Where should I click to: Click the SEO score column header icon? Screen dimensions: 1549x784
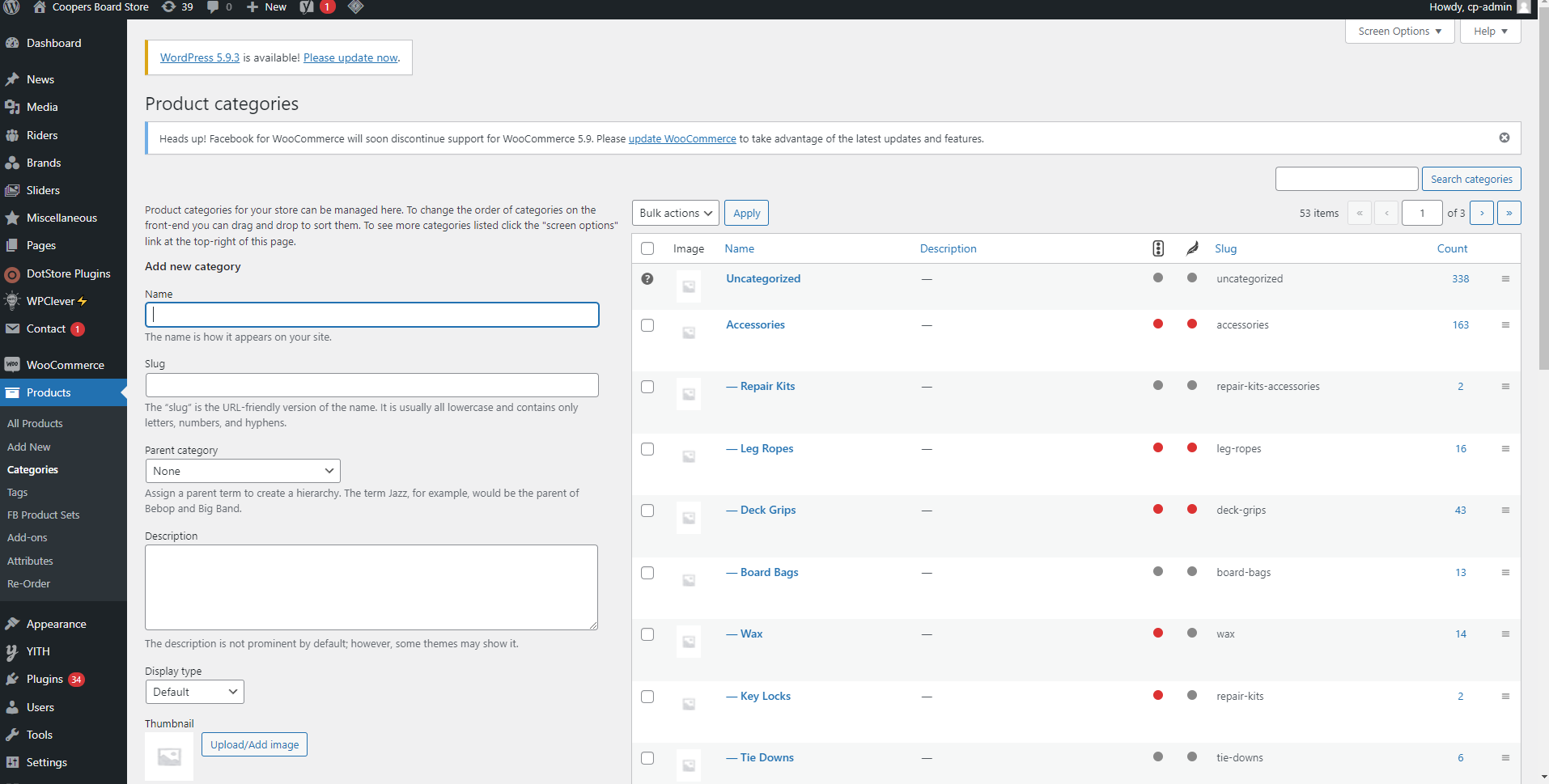tap(1158, 248)
